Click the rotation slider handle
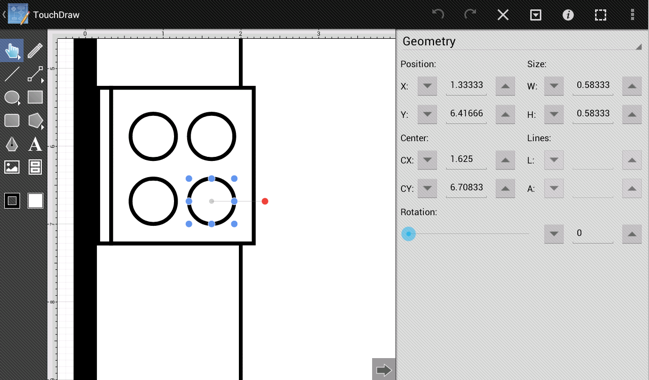 pos(409,234)
